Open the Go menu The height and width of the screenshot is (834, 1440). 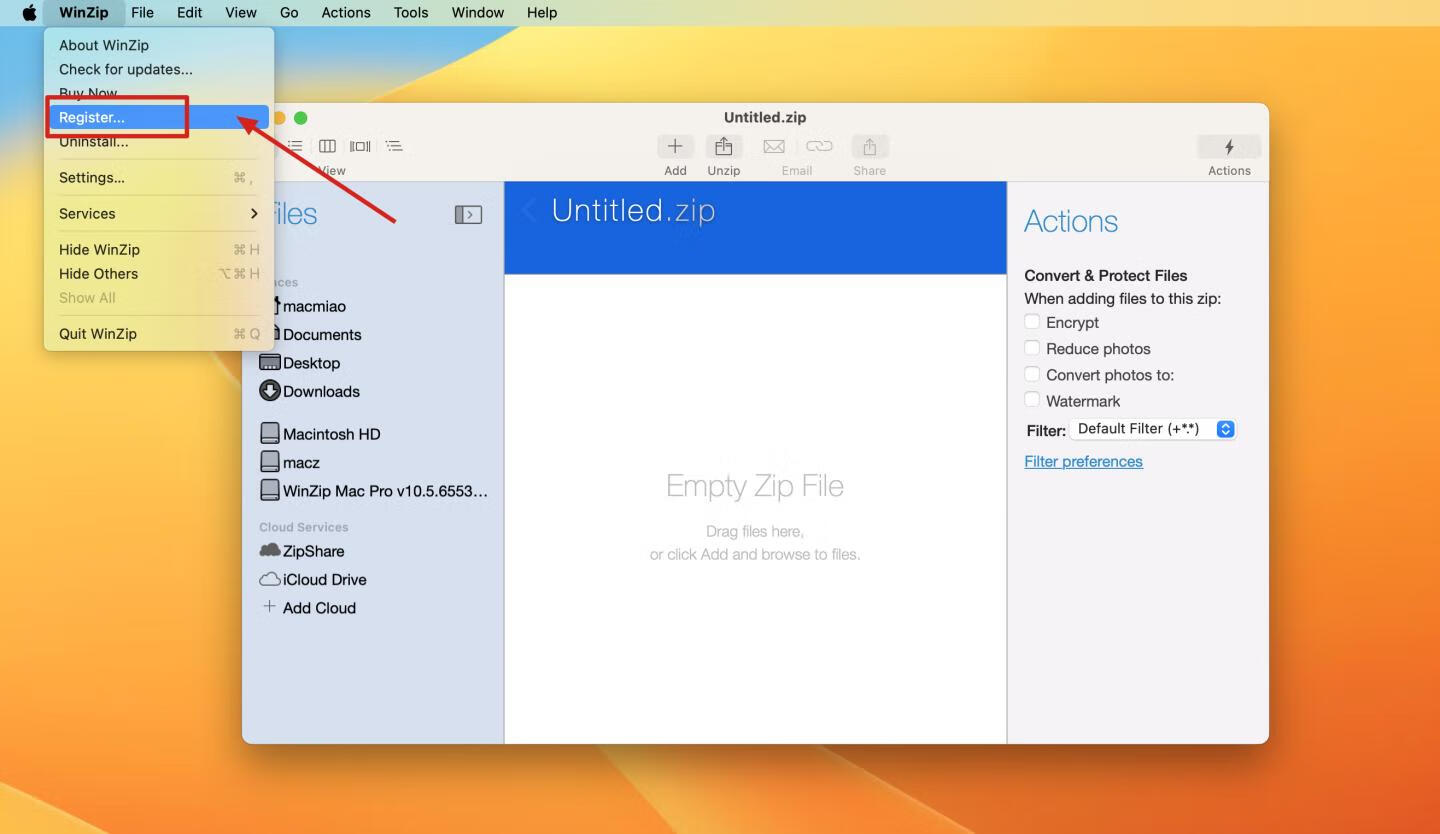pyautogui.click(x=289, y=12)
